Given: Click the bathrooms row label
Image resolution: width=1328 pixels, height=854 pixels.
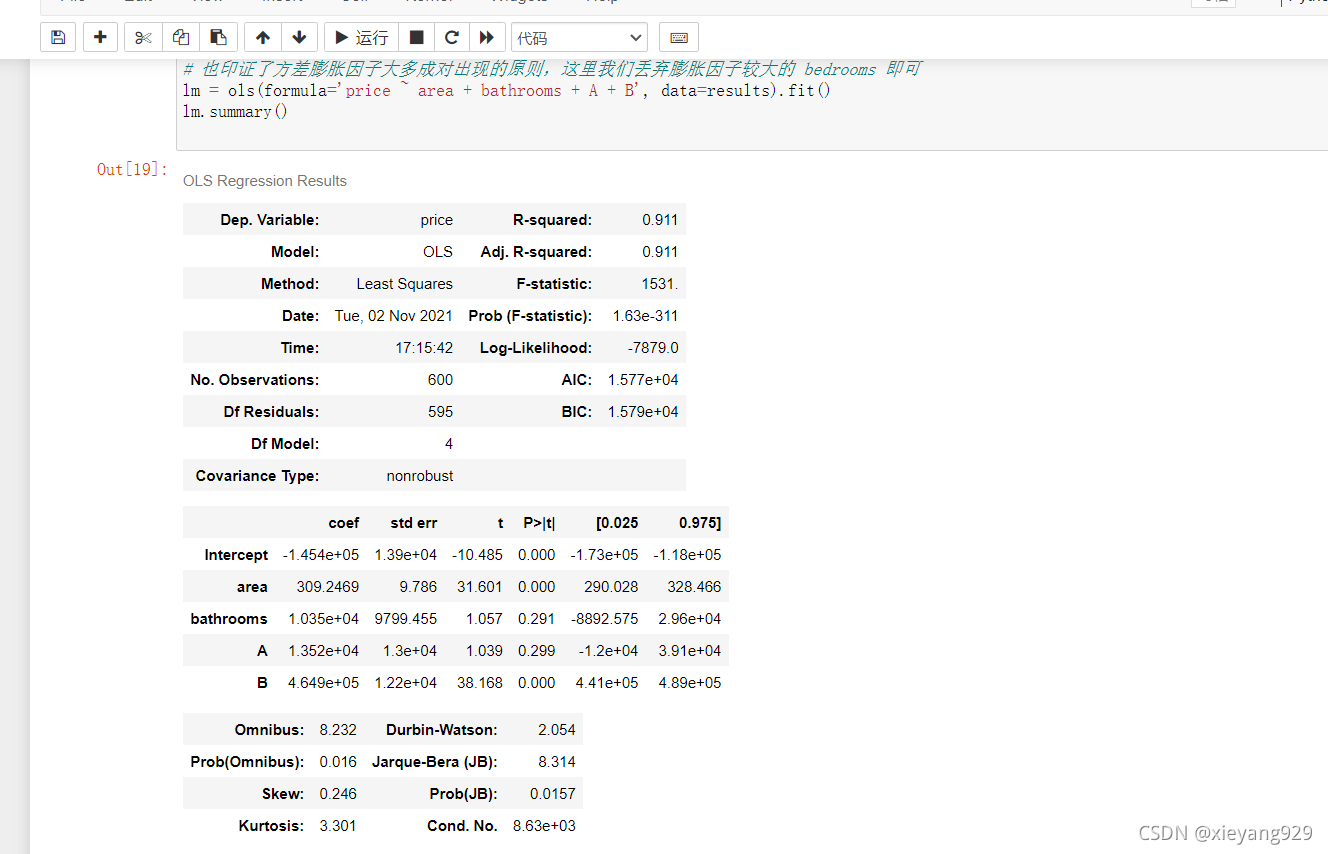Looking at the screenshot, I should click(x=229, y=619).
